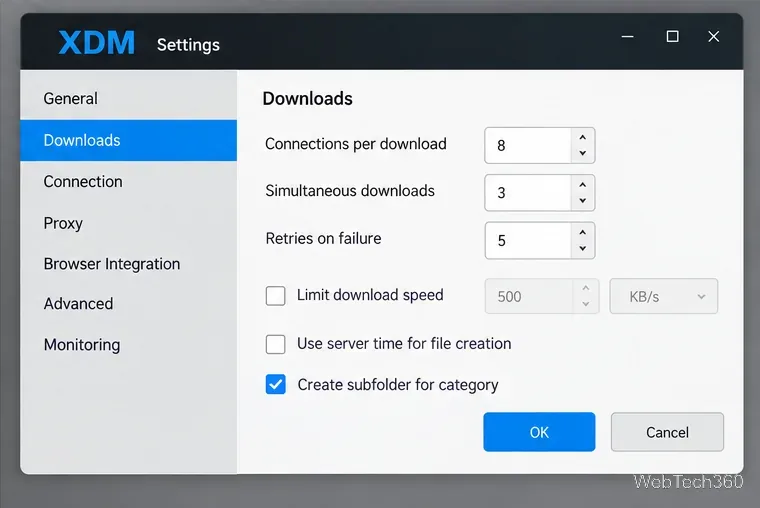Open the General settings section
Viewport: 760px width, 508px height.
[x=128, y=98]
